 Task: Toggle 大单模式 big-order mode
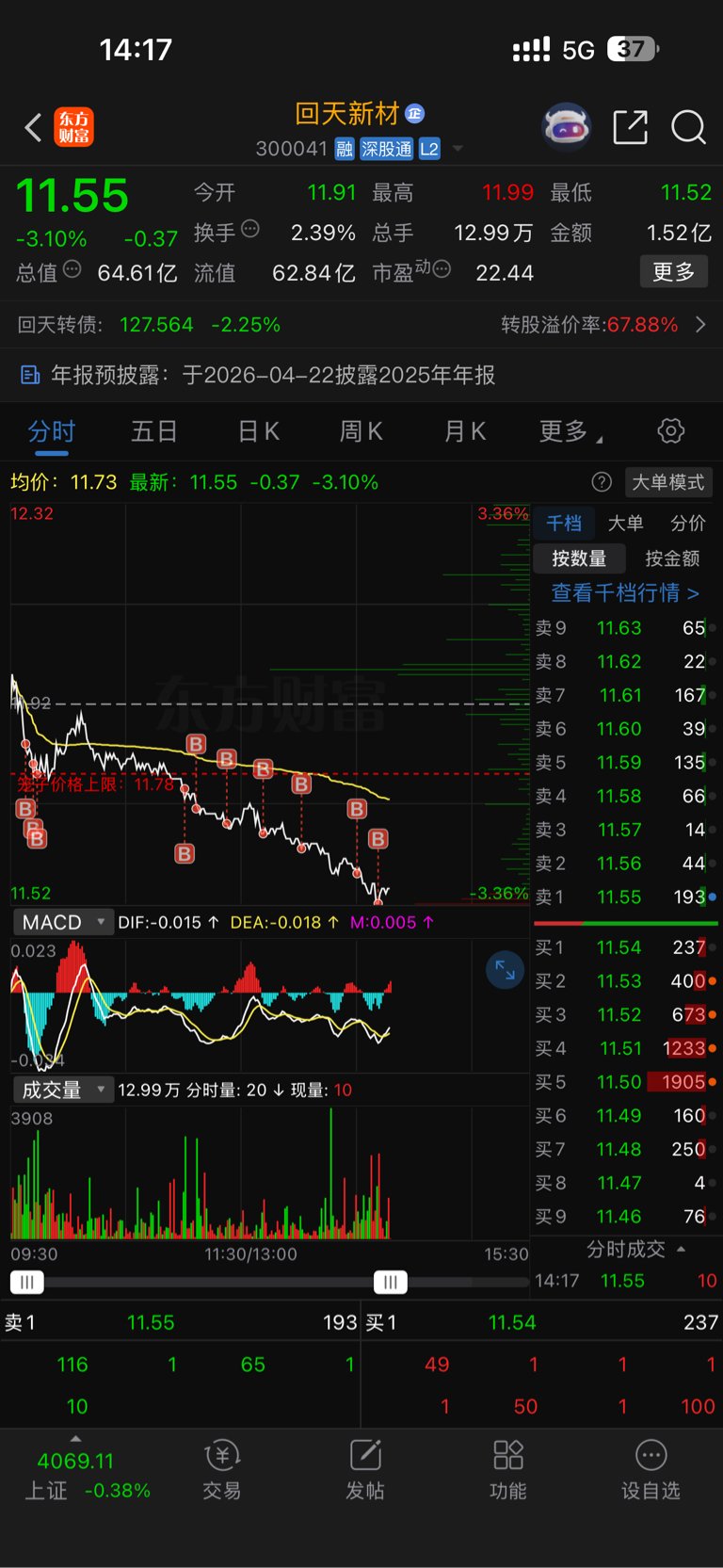tap(668, 482)
